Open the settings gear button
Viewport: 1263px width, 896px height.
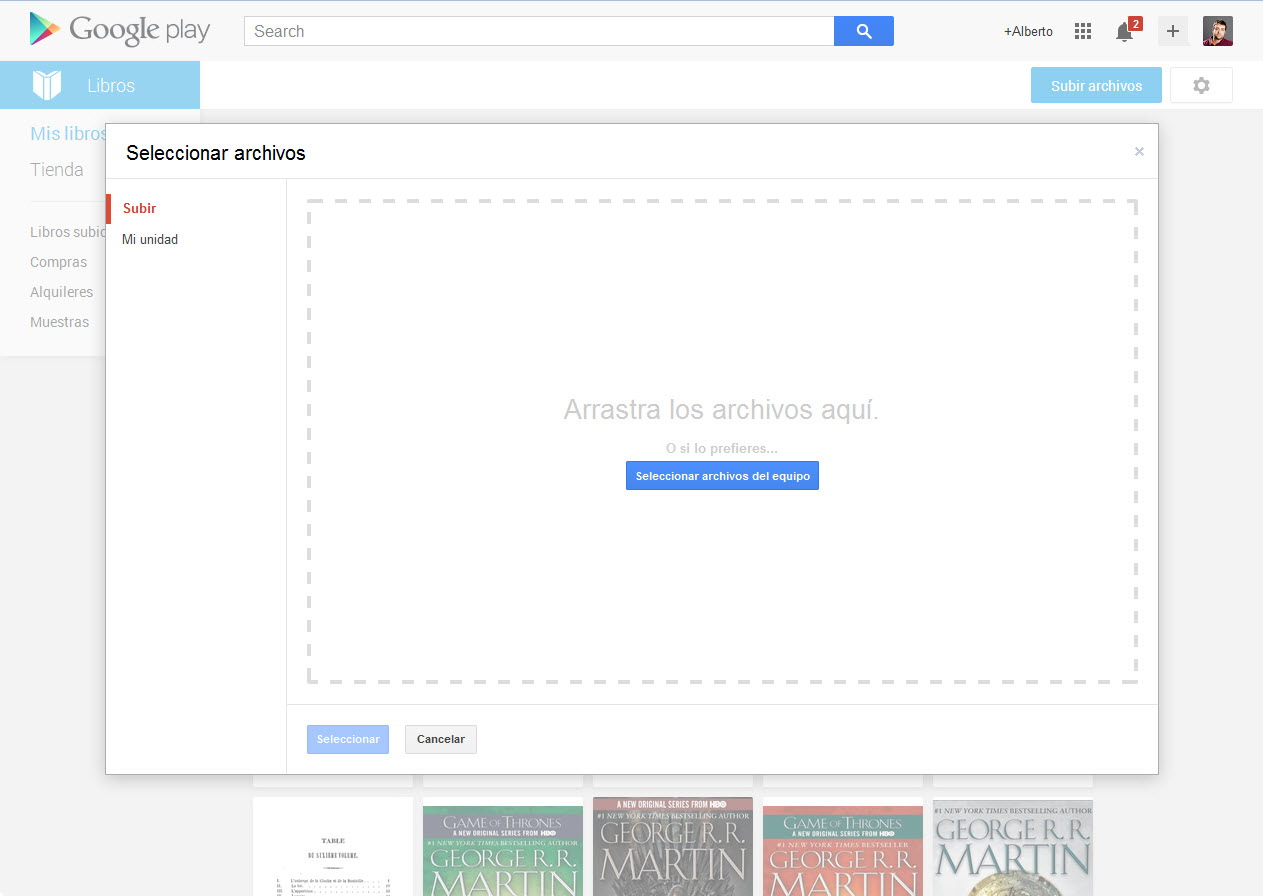coord(1201,85)
